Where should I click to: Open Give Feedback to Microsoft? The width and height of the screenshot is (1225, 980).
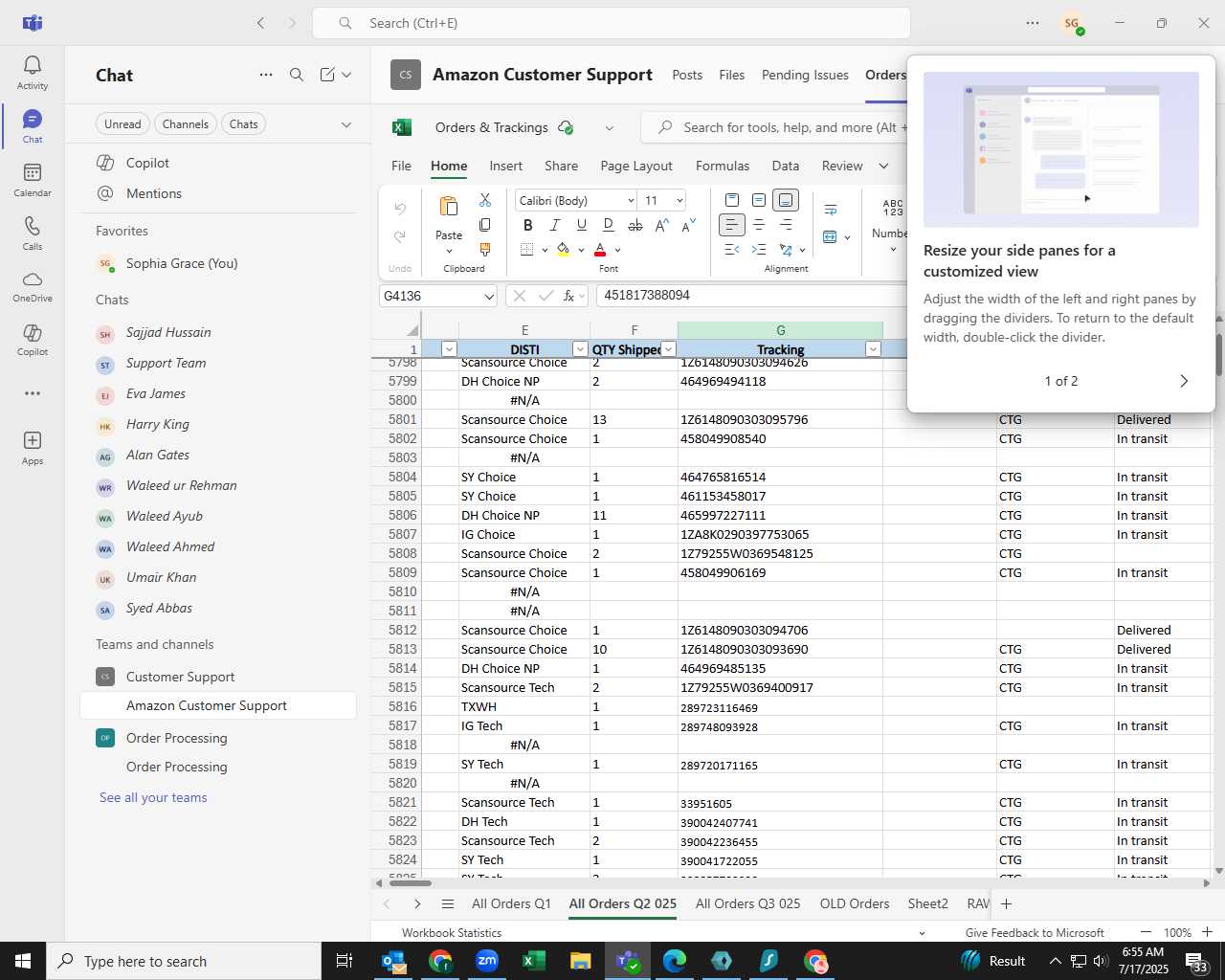[1035, 932]
